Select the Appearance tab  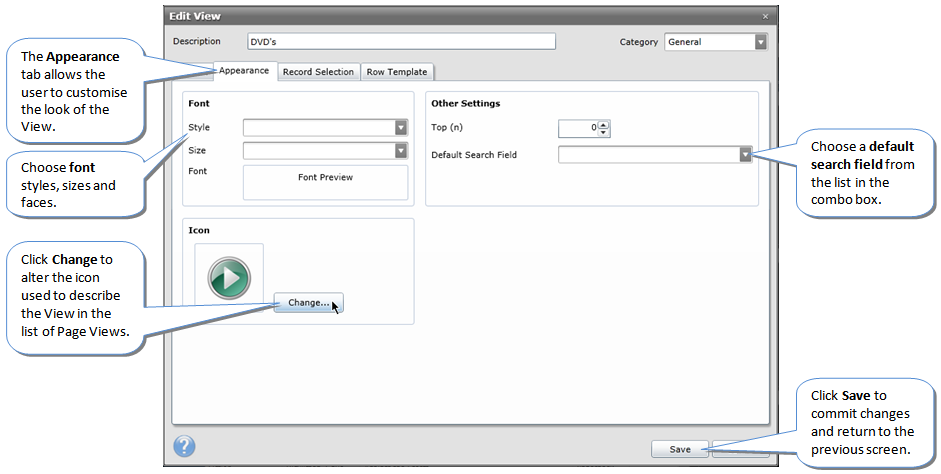[x=244, y=71]
